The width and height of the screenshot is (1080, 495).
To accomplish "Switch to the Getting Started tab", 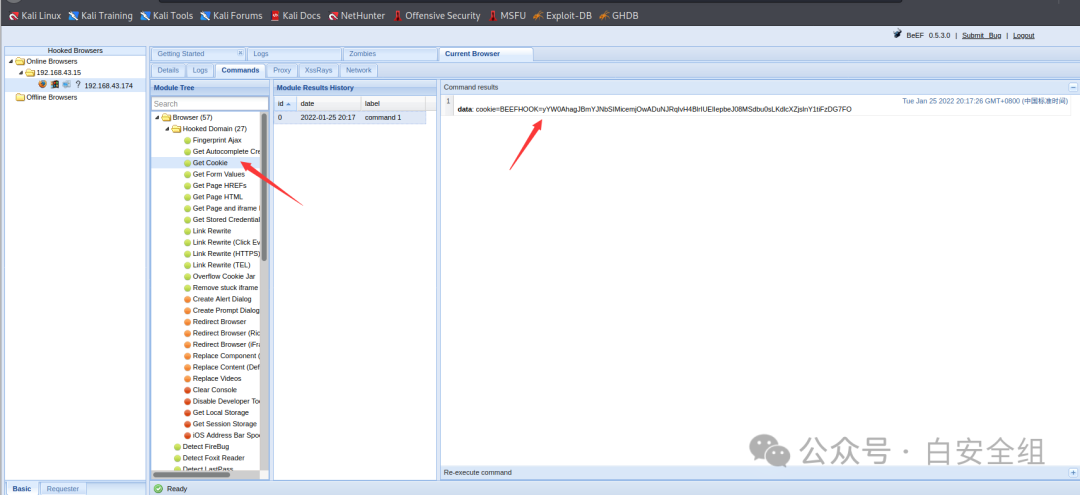I will pos(180,54).
